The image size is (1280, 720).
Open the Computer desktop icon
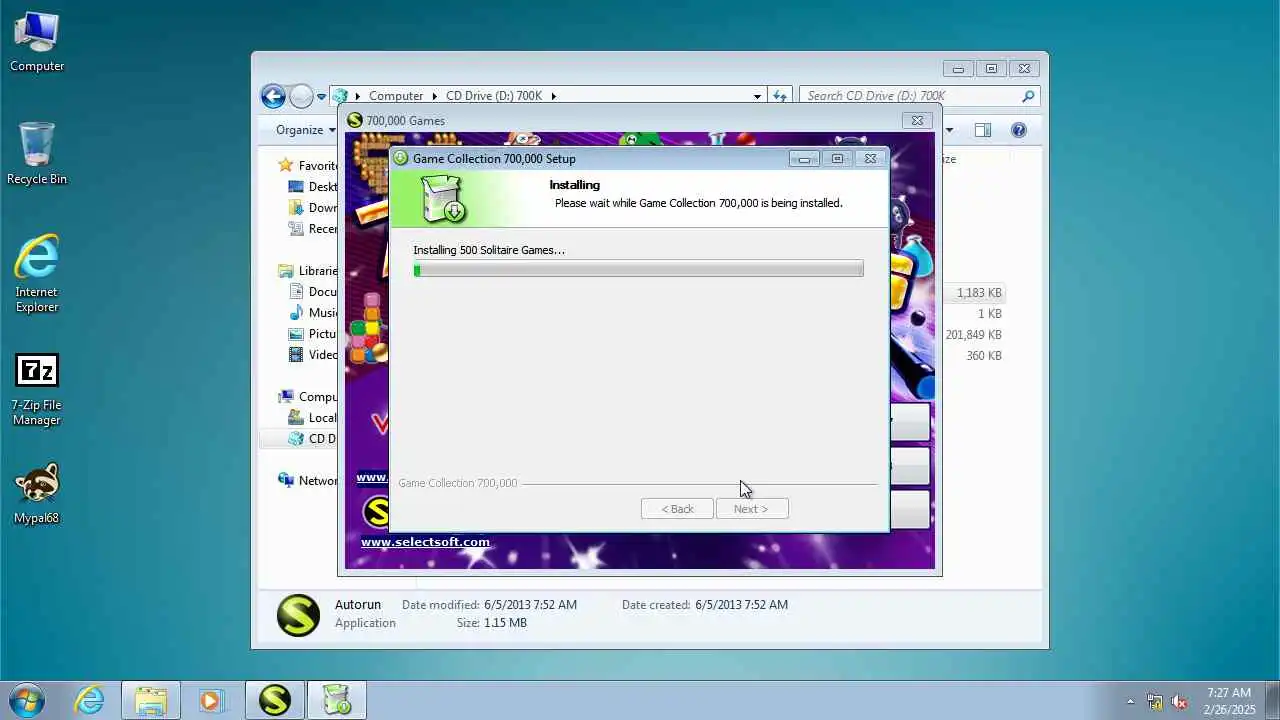(37, 42)
